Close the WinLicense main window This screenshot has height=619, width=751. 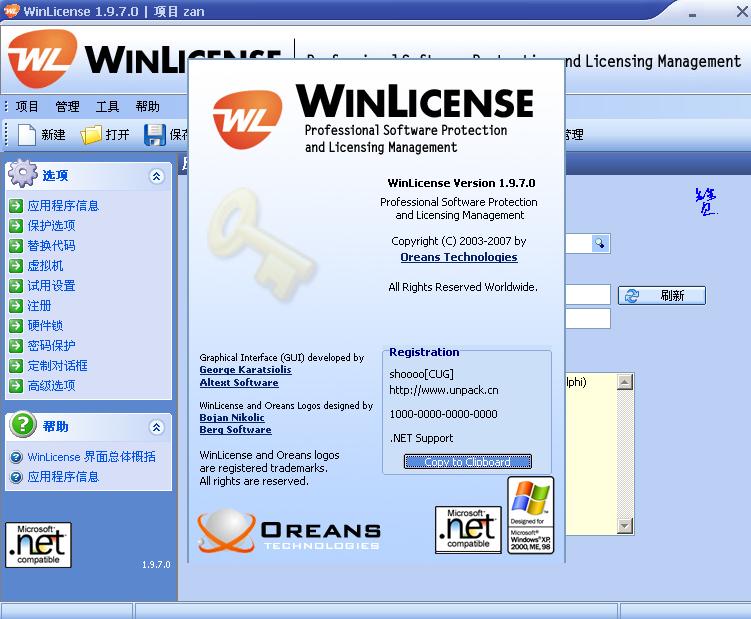click(742, 11)
